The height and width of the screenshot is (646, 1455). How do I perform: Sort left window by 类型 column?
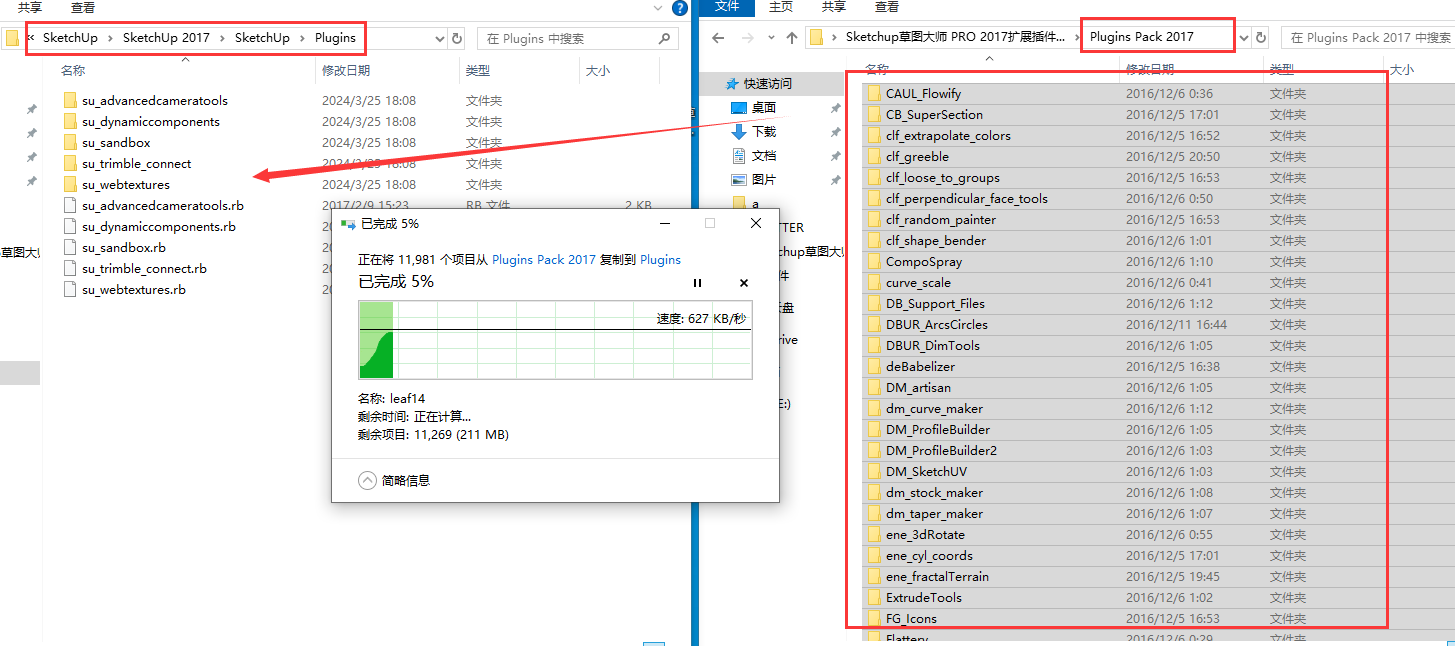click(478, 71)
